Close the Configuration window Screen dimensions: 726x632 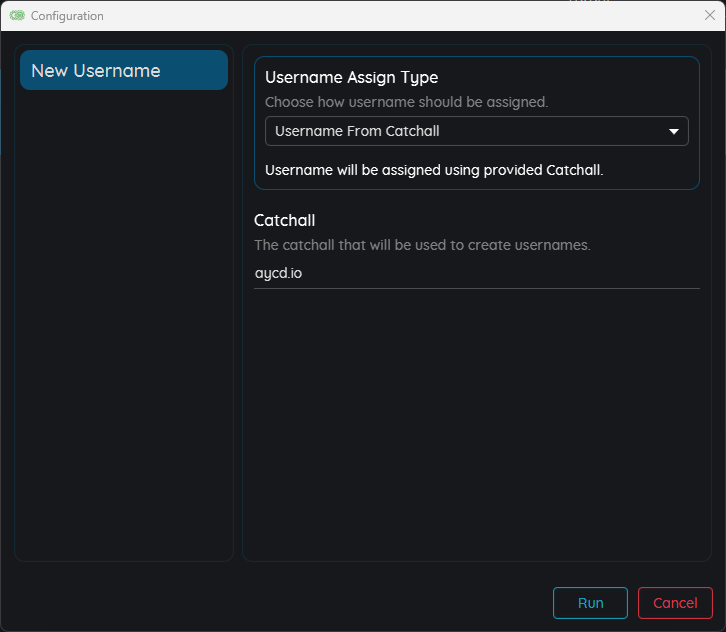(709, 15)
